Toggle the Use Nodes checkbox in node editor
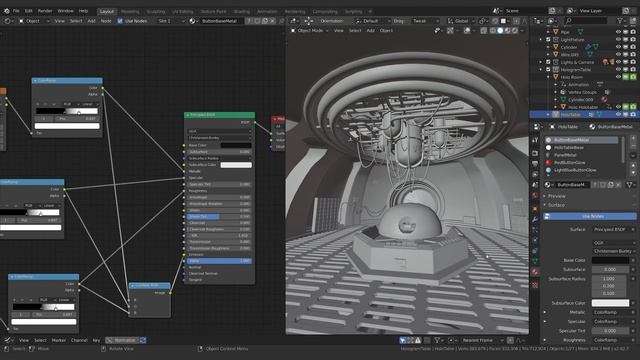 120,21
